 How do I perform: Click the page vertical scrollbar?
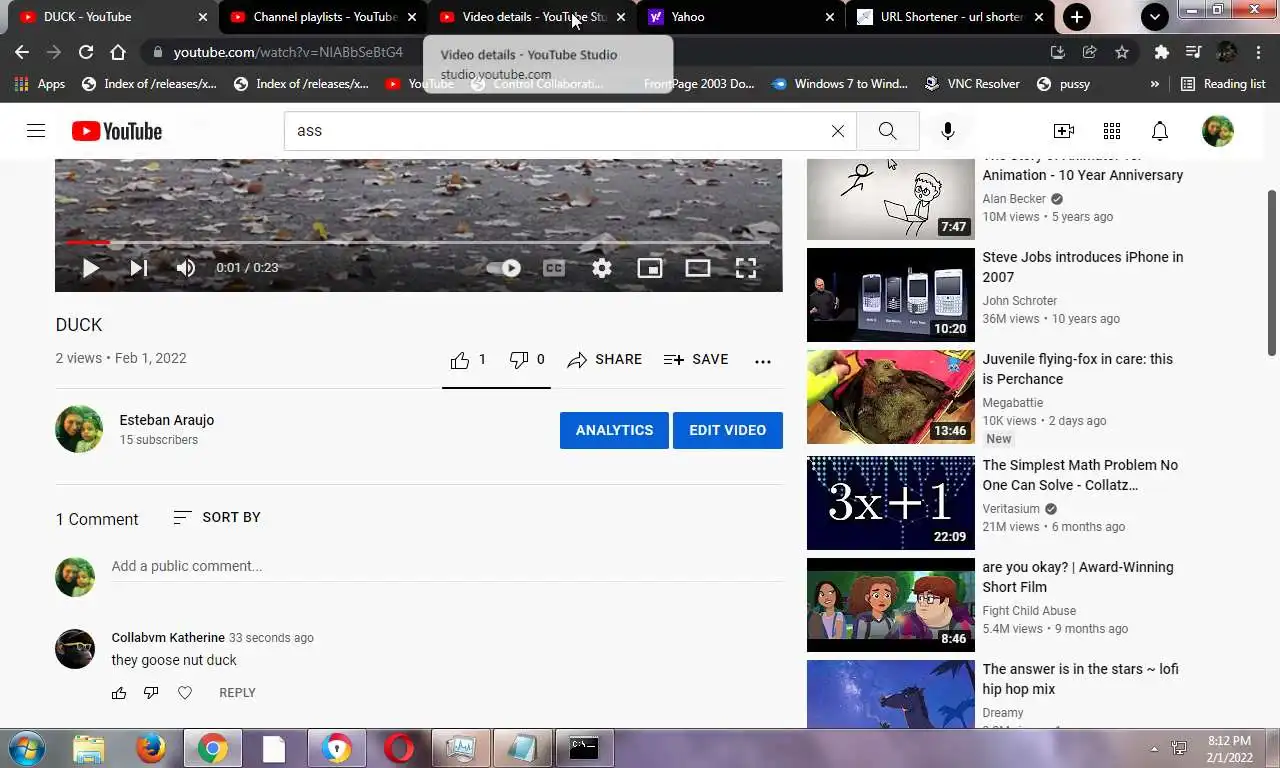pos(1272,272)
